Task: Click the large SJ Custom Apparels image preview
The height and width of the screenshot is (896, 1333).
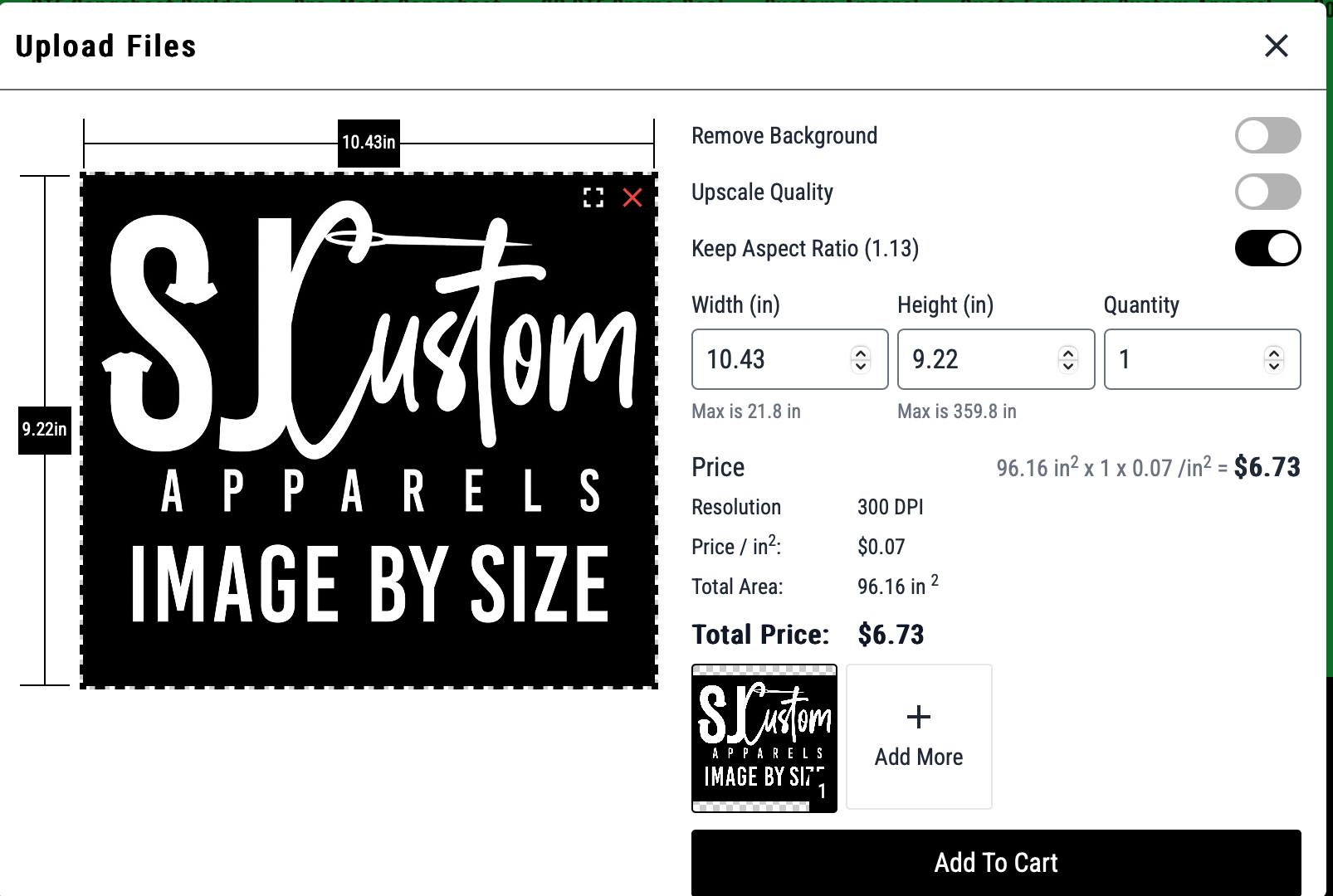Action: click(369, 431)
